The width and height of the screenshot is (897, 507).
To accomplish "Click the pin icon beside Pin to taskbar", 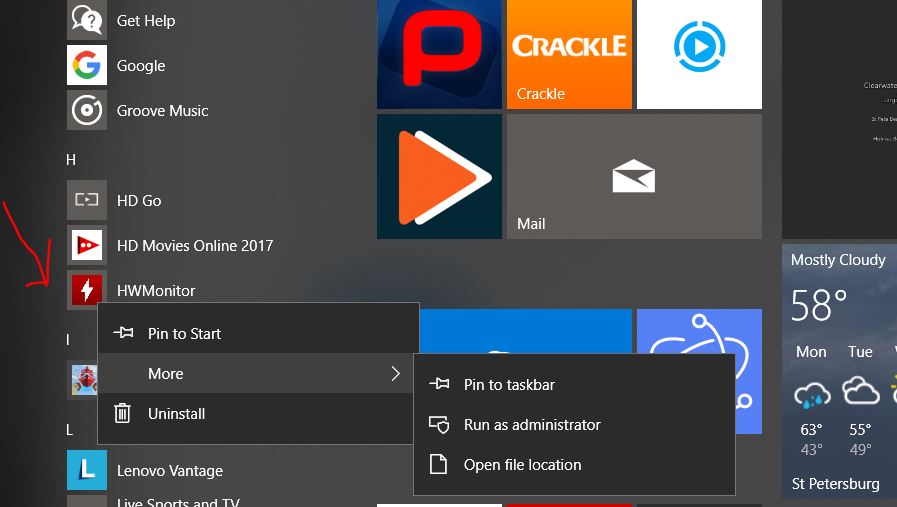I will [x=439, y=384].
